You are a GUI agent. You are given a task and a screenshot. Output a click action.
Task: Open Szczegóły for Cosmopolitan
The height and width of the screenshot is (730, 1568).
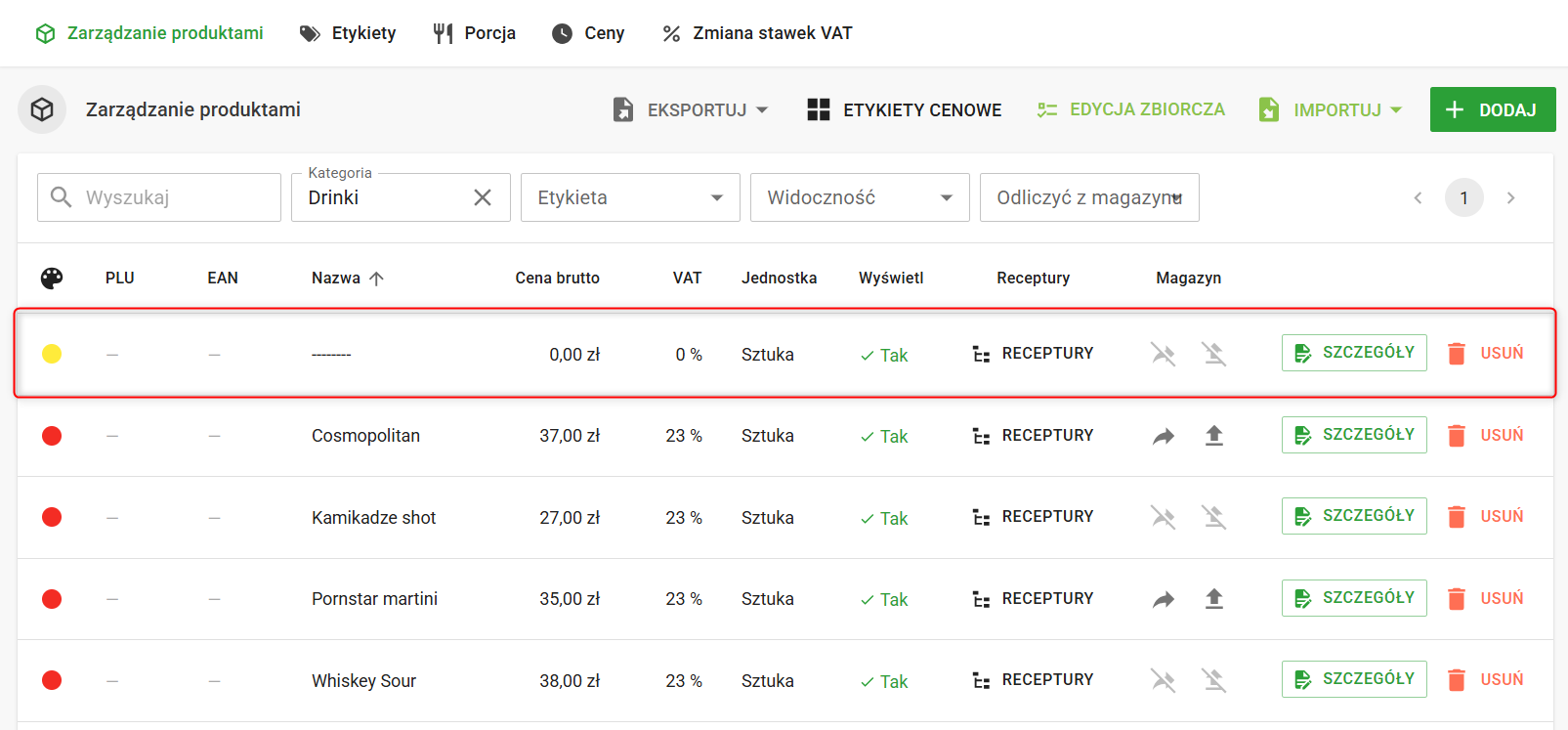pyautogui.click(x=1354, y=435)
